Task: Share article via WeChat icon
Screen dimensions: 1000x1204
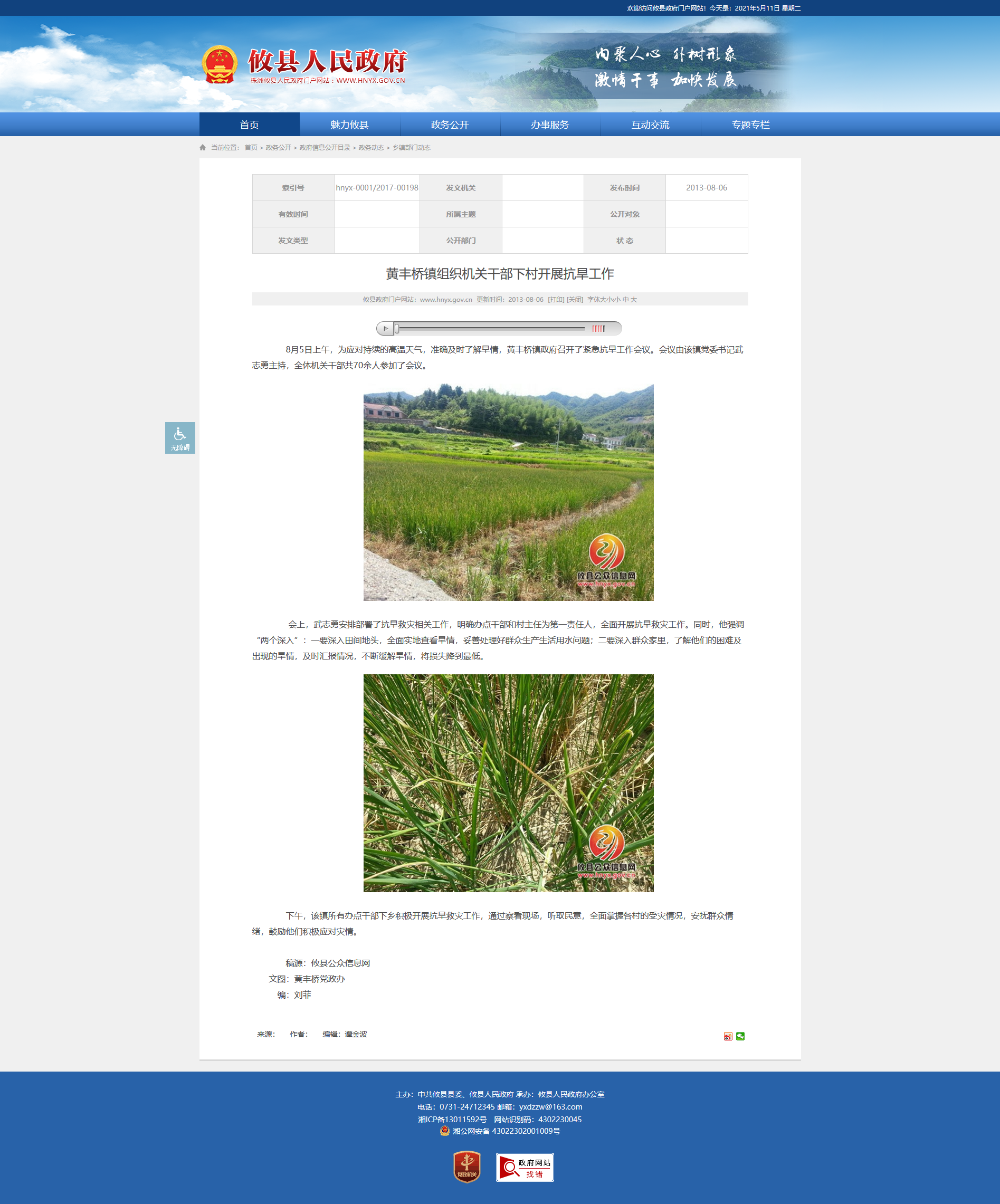Action: point(740,1036)
